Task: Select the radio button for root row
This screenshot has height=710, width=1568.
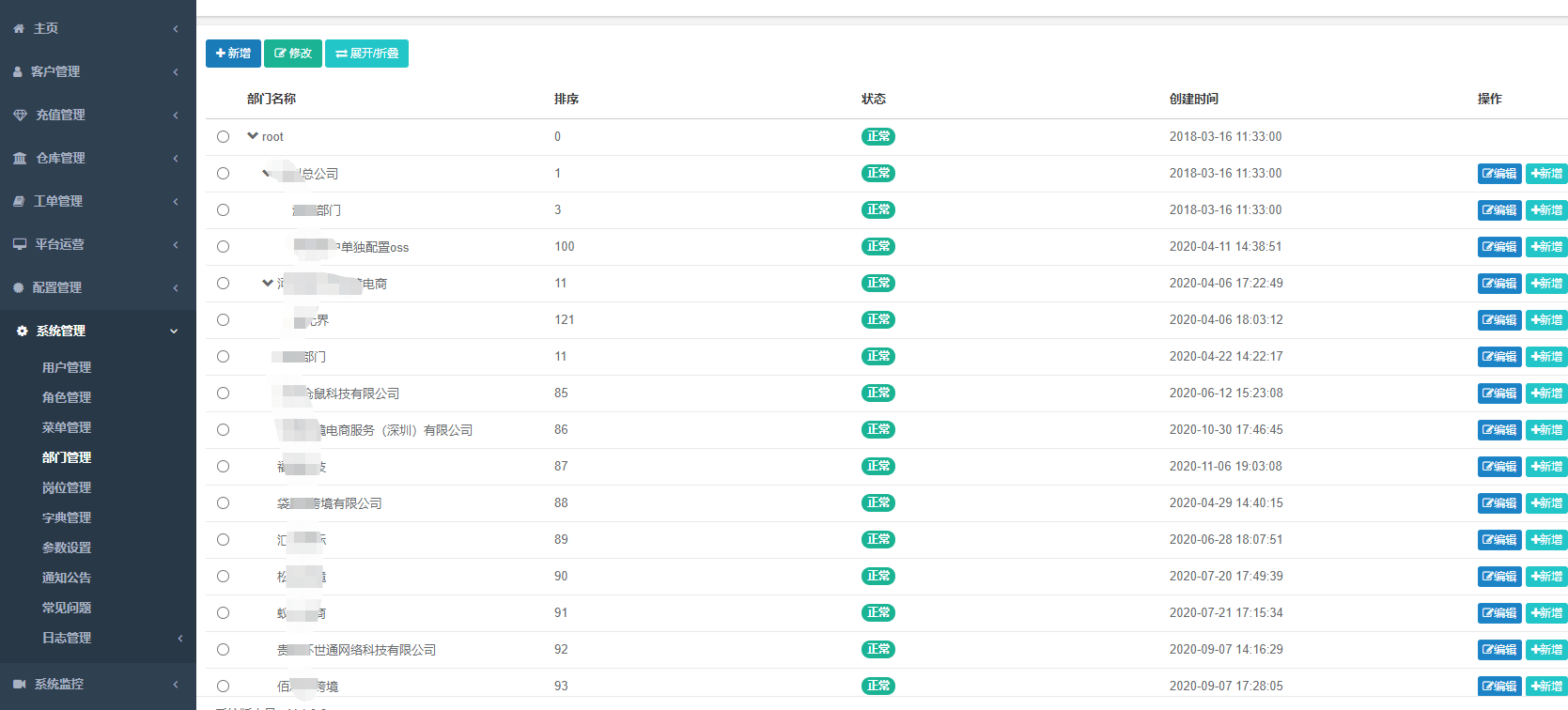Action: [x=223, y=136]
